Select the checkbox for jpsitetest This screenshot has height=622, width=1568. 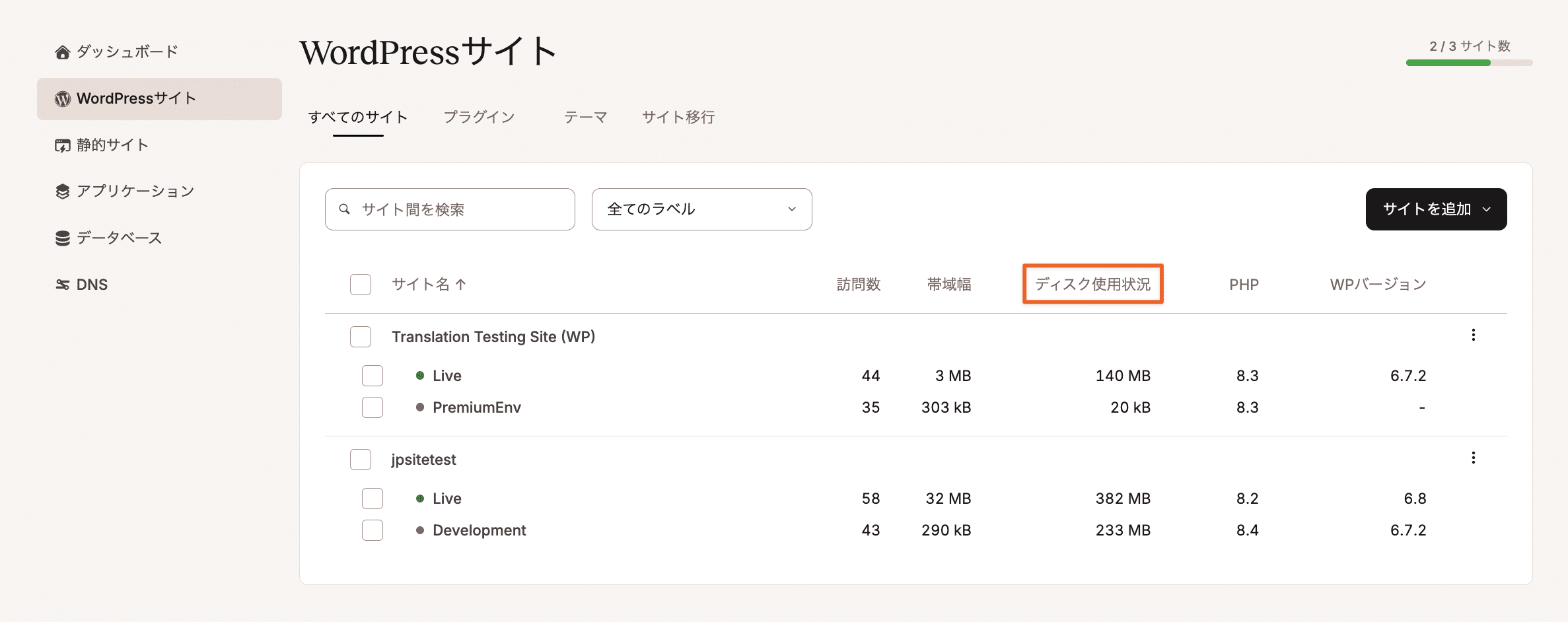pos(360,459)
